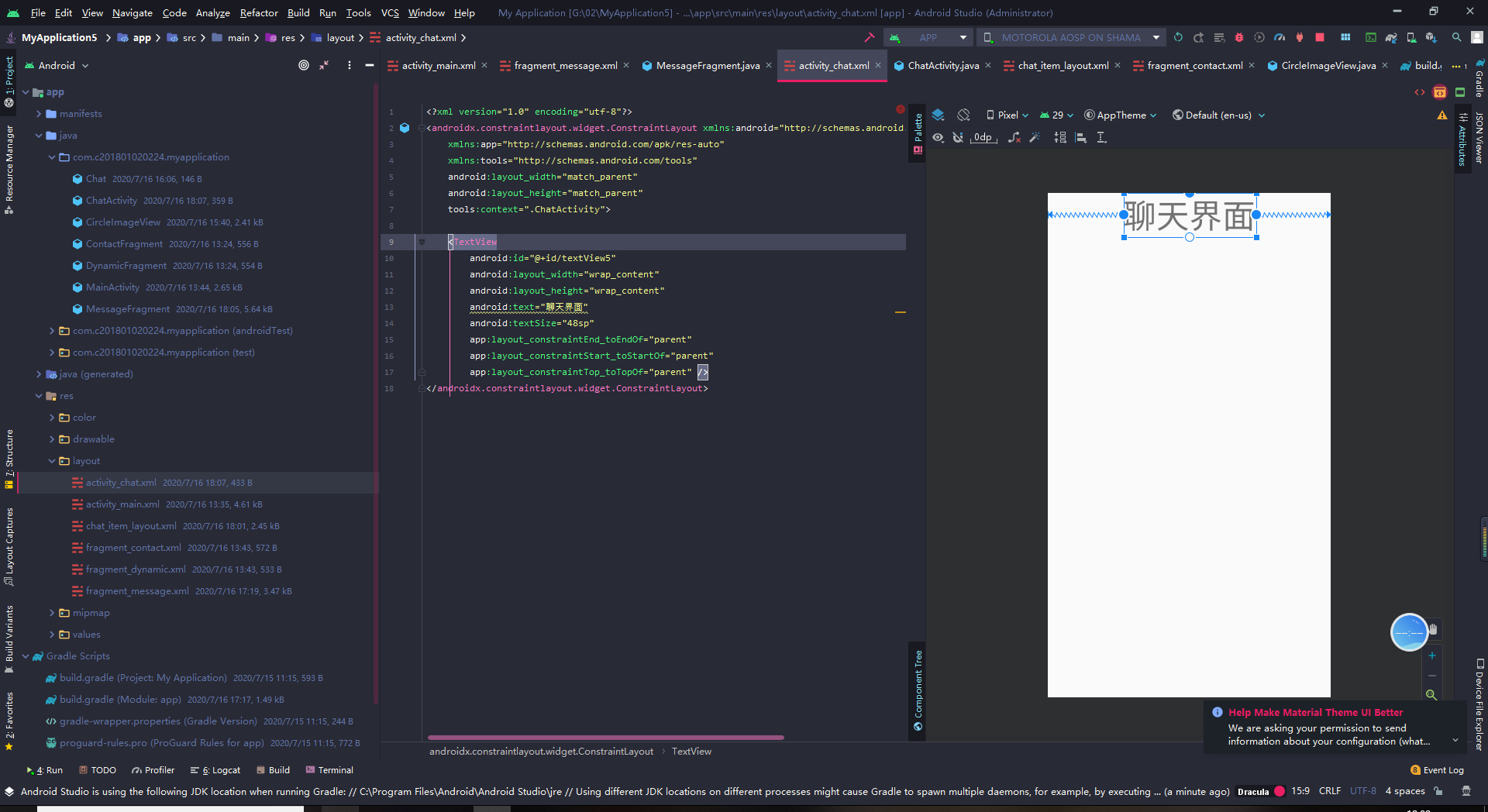The height and width of the screenshot is (812, 1488).
Task: Click the Pack/Expand layout icon
Action: pyautogui.click(x=1060, y=137)
